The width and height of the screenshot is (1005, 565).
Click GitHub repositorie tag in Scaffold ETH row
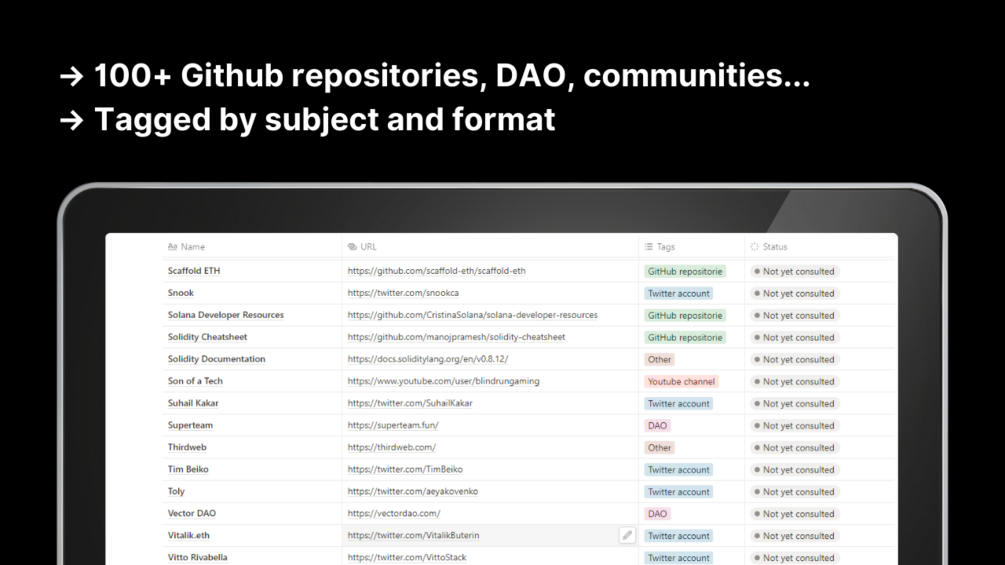pos(685,272)
